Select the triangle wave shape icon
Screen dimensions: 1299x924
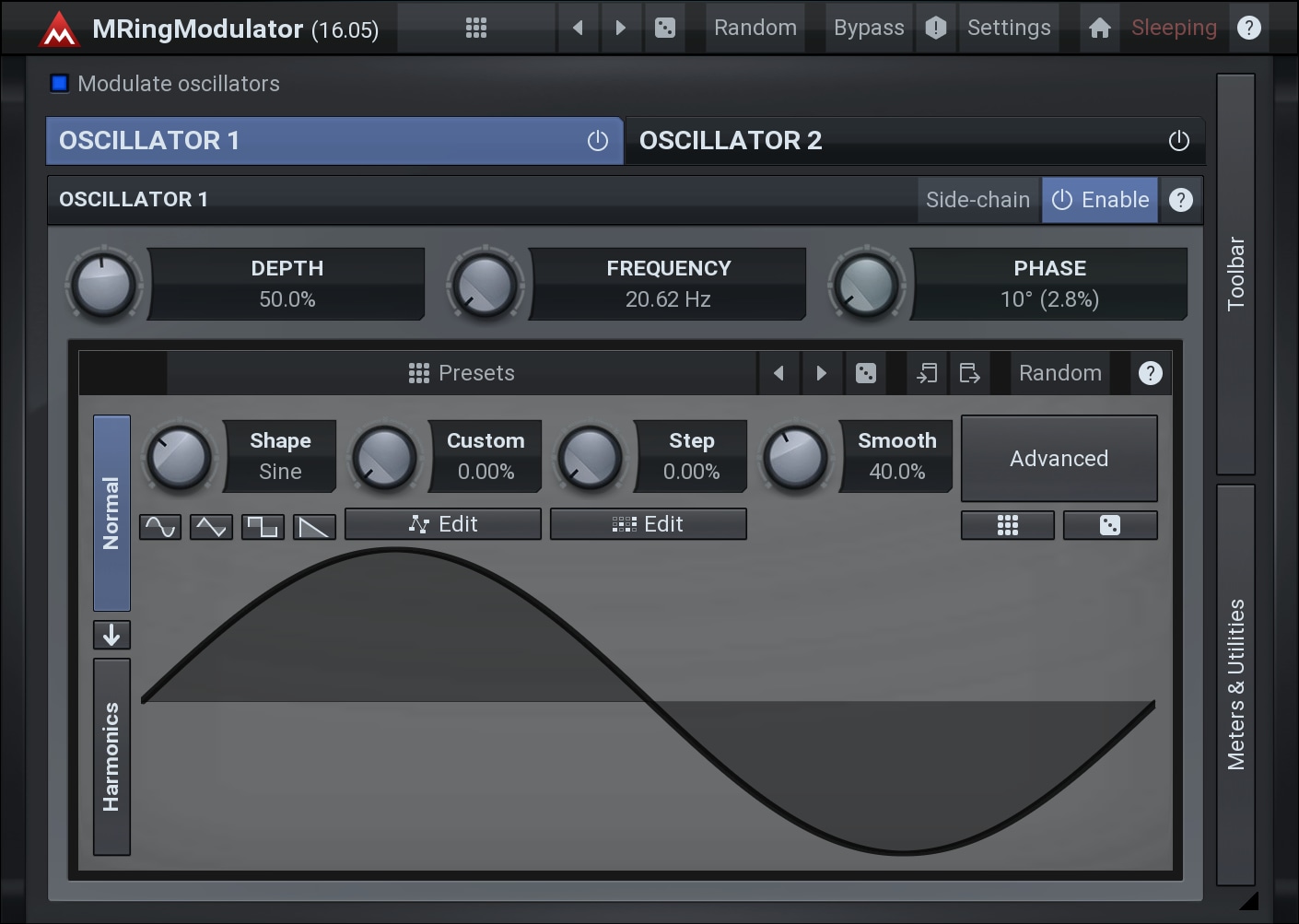pyautogui.click(x=212, y=527)
